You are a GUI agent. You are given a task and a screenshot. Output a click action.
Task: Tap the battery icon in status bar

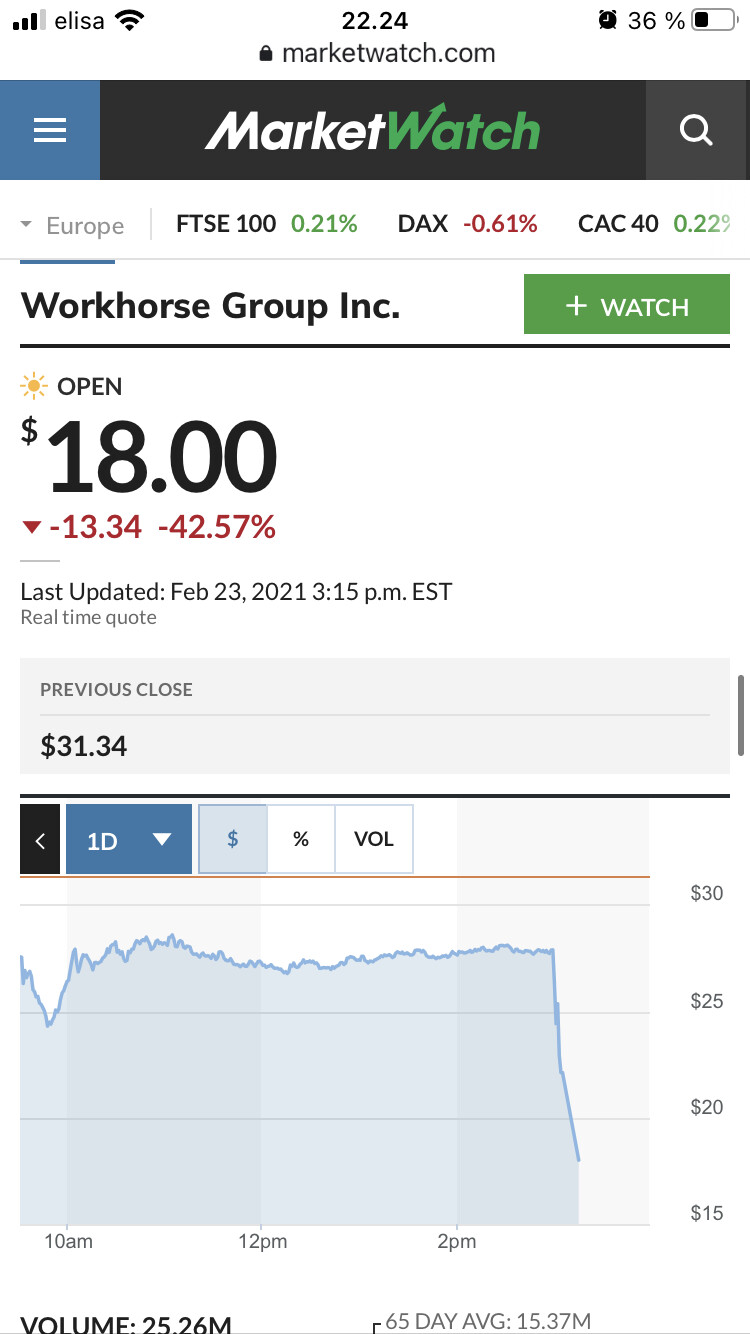tap(713, 20)
